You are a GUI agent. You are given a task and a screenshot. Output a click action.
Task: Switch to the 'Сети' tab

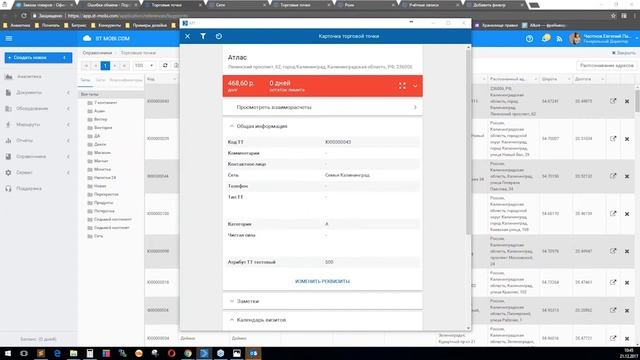click(100, 80)
